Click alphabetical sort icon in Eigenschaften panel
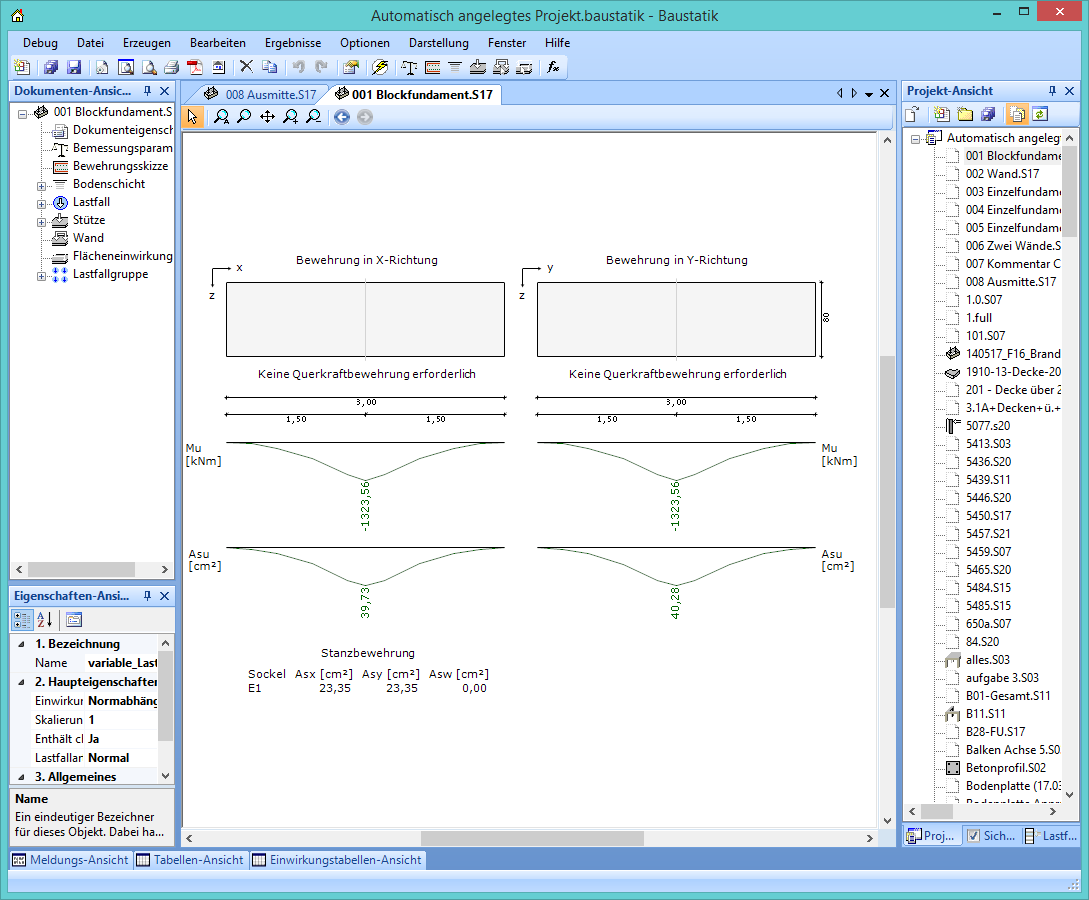Screen dimensions: 1089x900 44,619
